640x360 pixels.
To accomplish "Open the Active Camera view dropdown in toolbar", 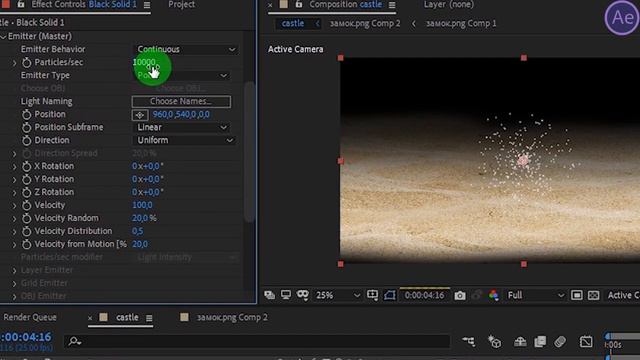I will point(623,295).
